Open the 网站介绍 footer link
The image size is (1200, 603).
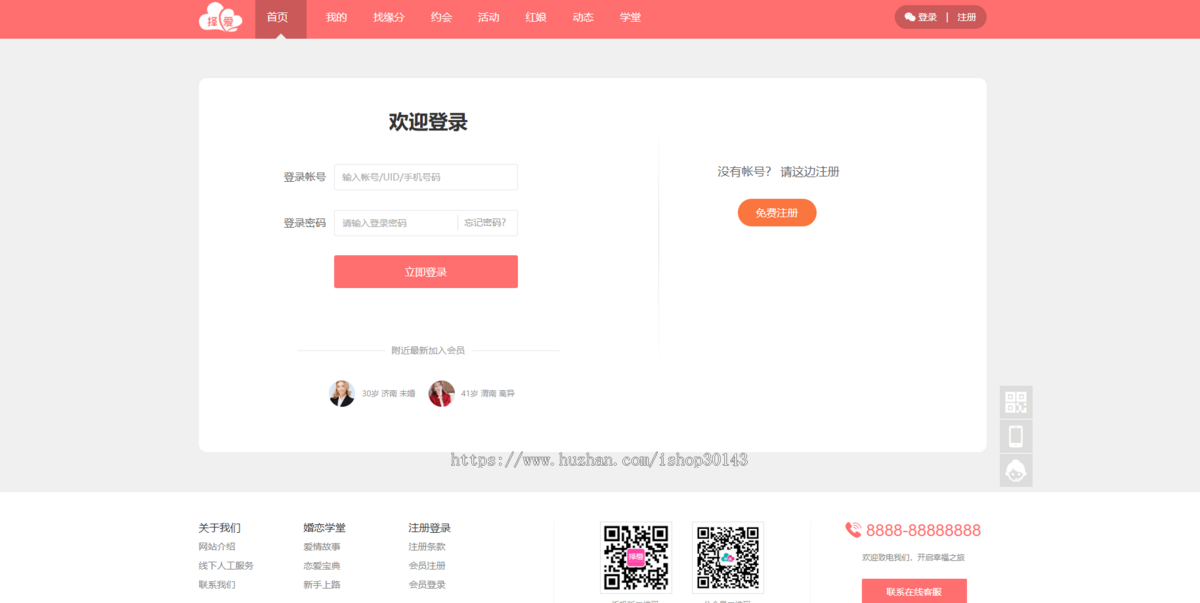point(216,545)
